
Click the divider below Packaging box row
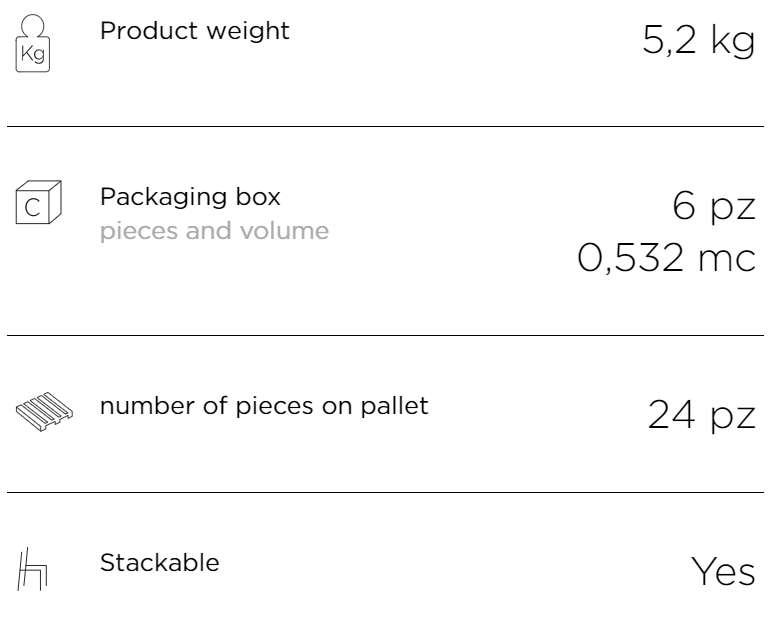(x=385, y=336)
